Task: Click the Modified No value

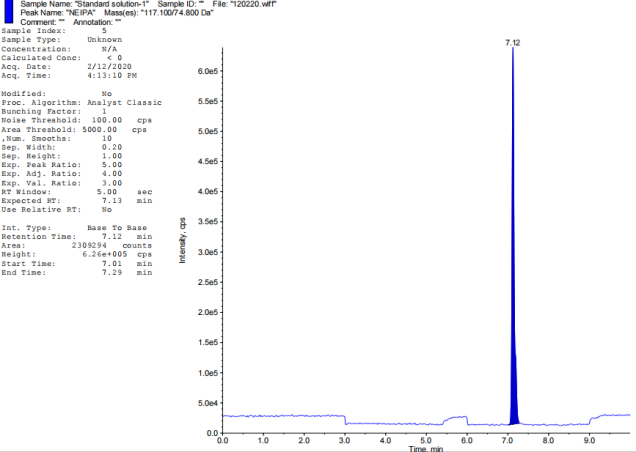Action: 106,92
